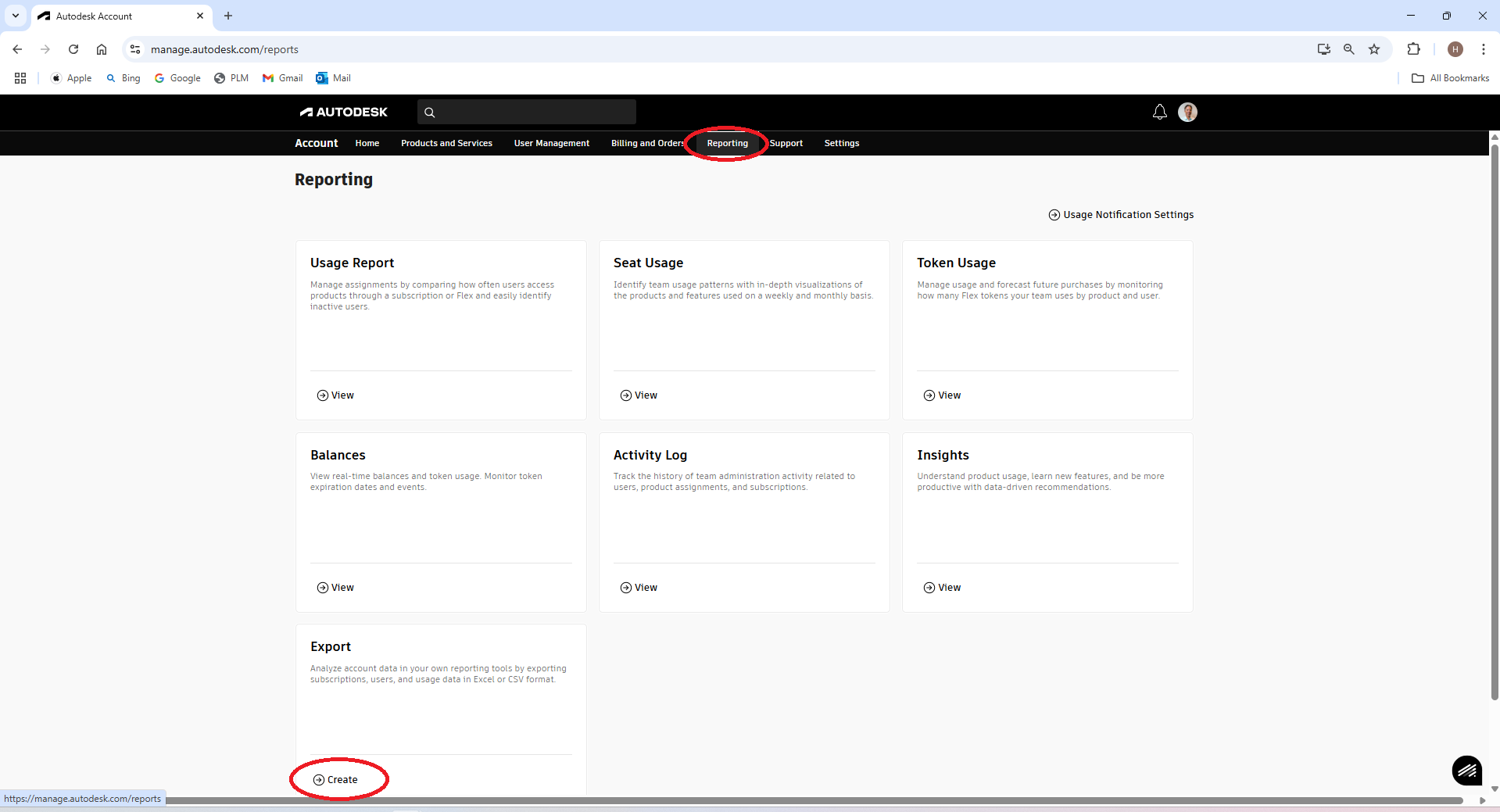Click the Reporting page heading
Image resolution: width=1500 pixels, height=812 pixels.
coord(334,180)
